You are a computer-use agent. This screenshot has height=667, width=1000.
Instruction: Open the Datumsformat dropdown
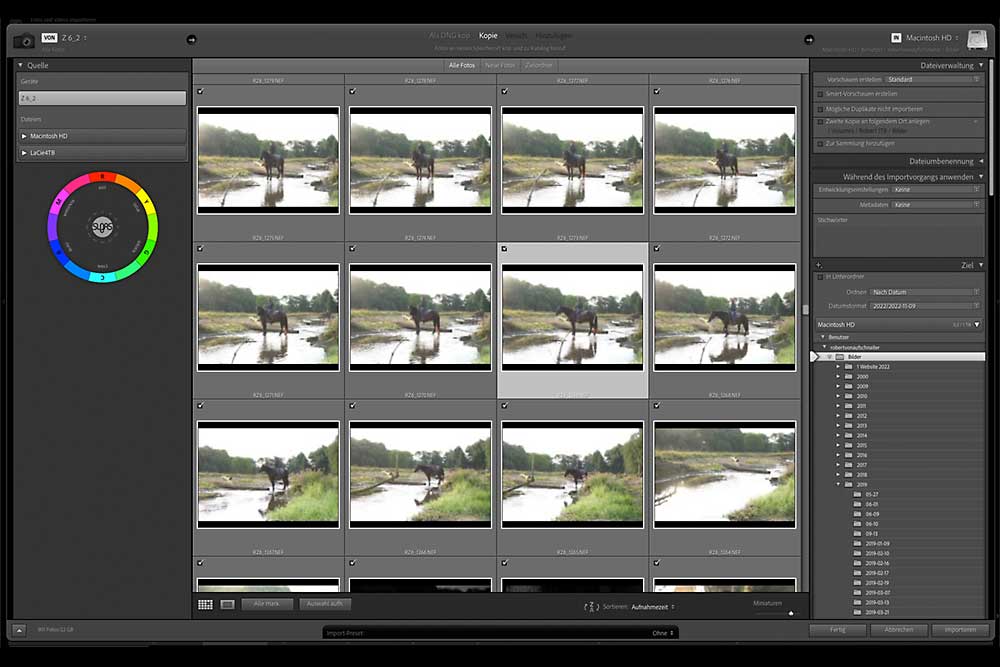pos(925,306)
